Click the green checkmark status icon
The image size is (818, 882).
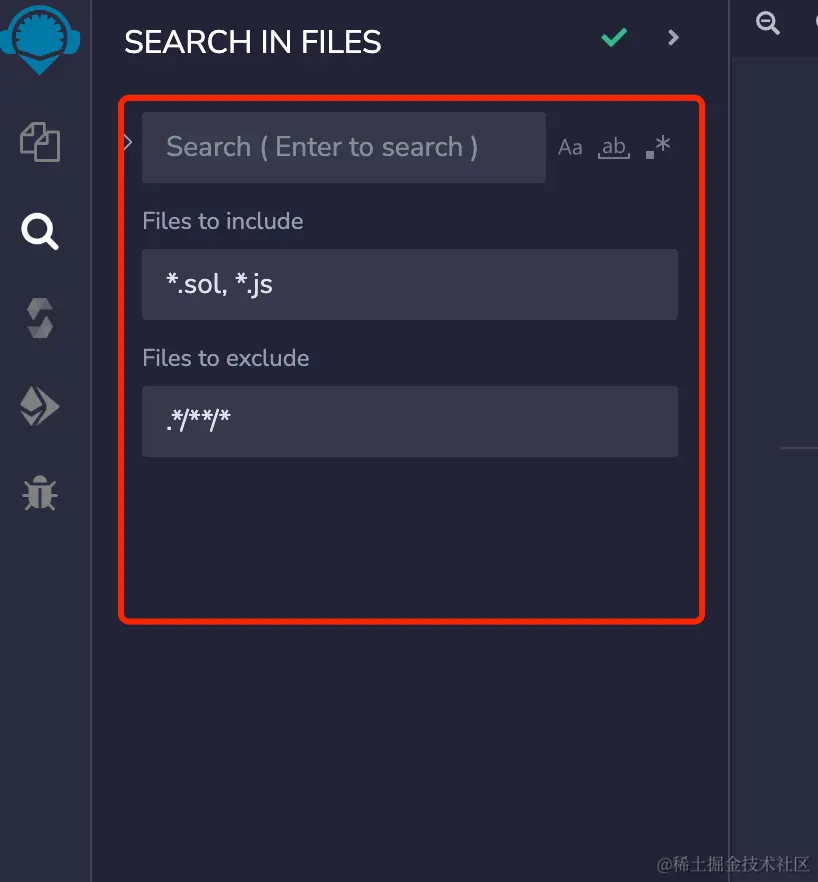614,38
